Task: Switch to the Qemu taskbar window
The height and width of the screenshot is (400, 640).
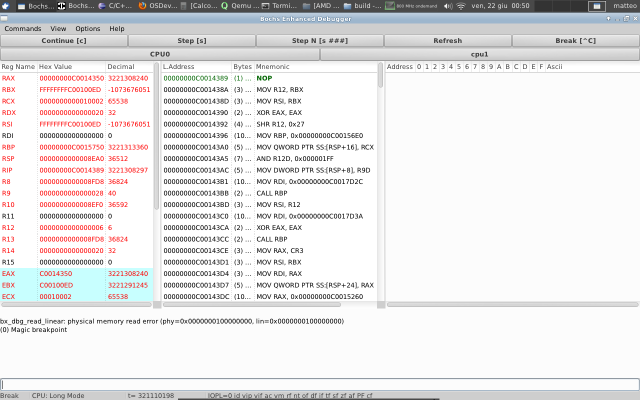Action: [x=240, y=6]
